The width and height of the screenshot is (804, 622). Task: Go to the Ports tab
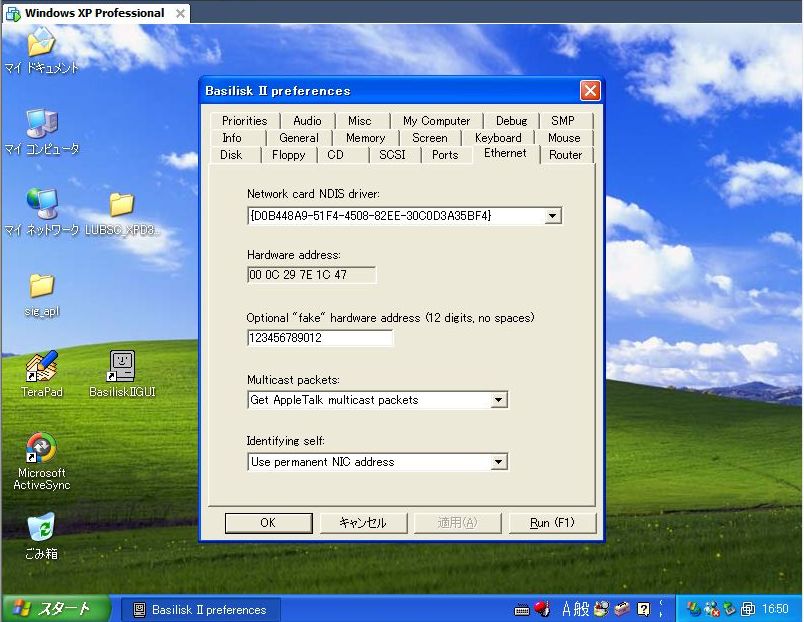[x=445, y=155]
